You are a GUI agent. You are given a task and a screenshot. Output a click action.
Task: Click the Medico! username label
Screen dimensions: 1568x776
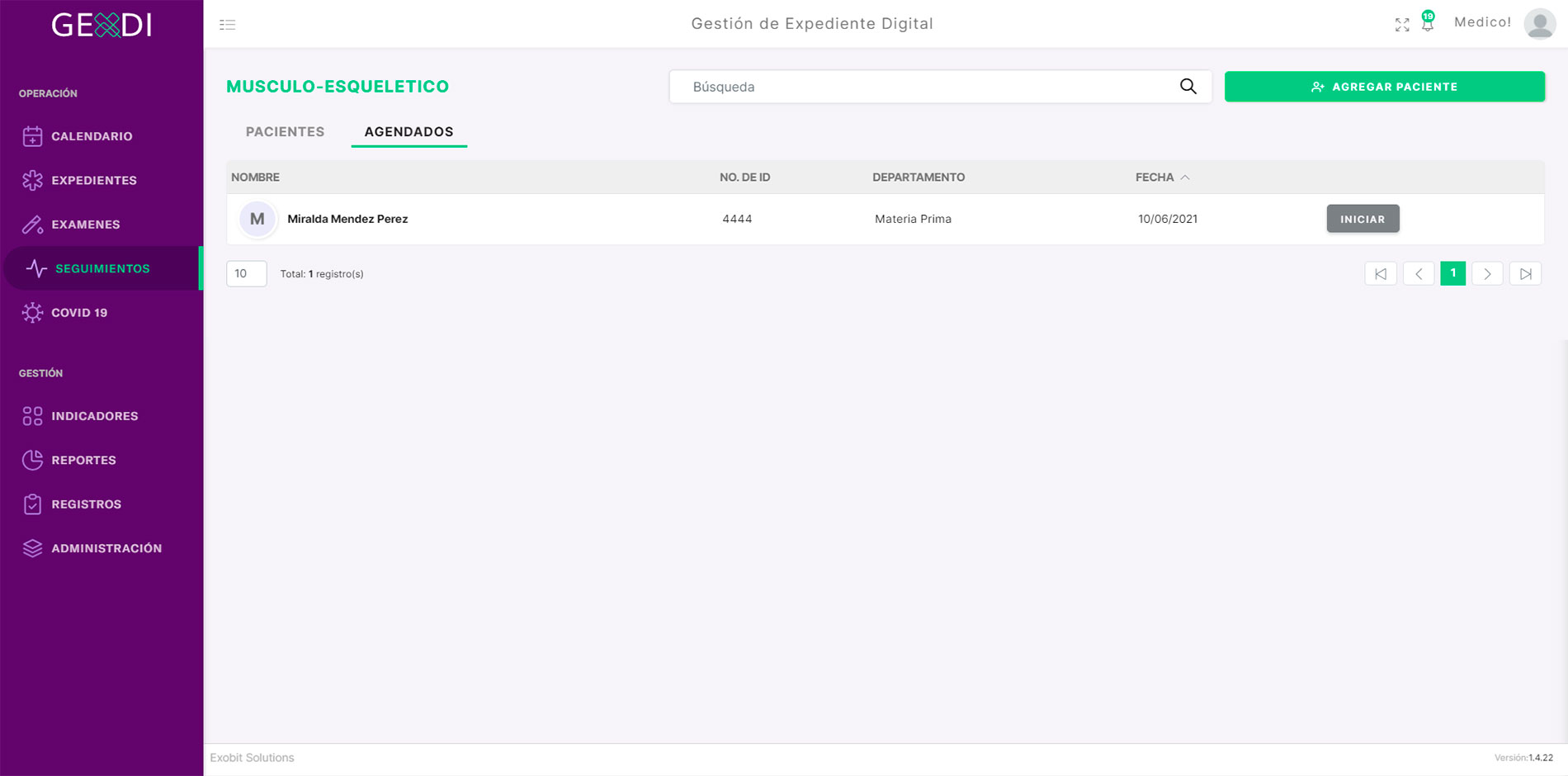point(1482,22)
